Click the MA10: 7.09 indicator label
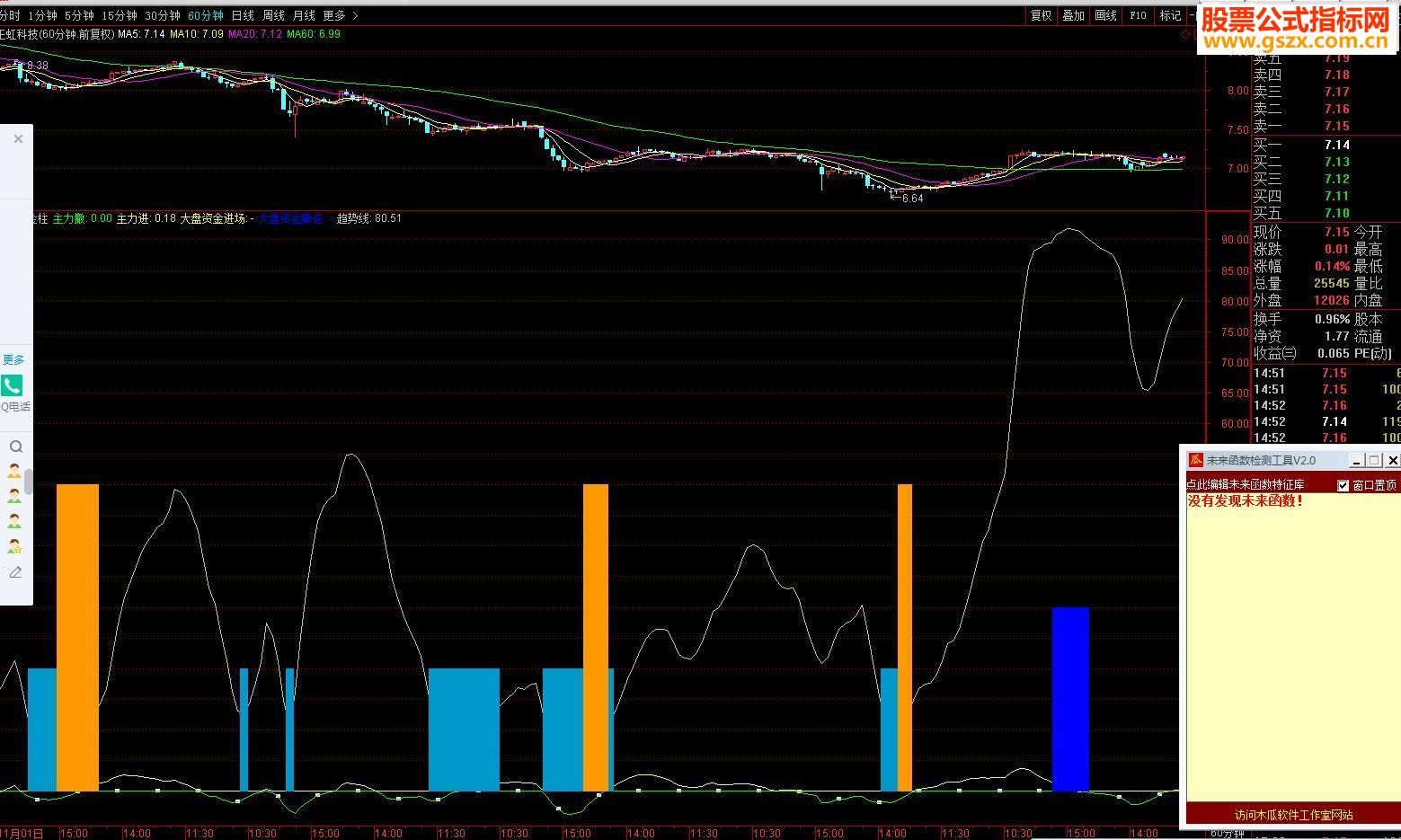This screenshot has width=1401, height=840. pos(197,34)
